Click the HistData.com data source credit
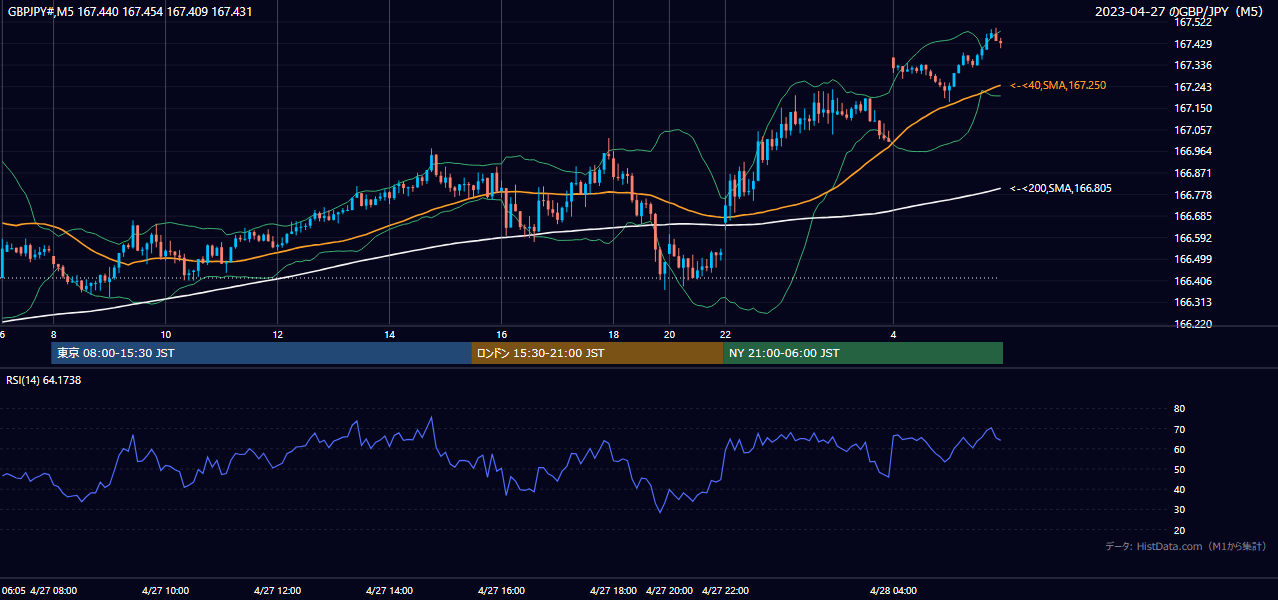This screenshot has height=600, width=1278. (1186, 546)
